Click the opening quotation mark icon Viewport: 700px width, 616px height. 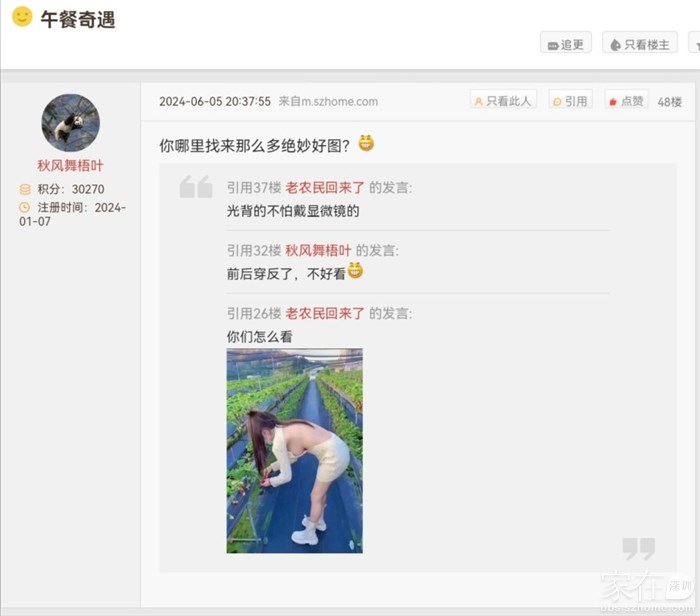196,187
